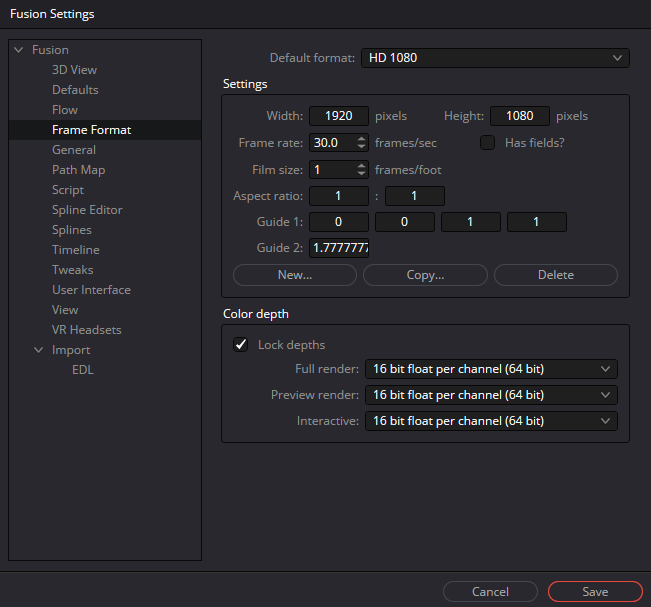Click the Frame rate stepper arrows
The height and width of the screenshot is (607, 651).
pyautogui.click(x=362, y=143)
